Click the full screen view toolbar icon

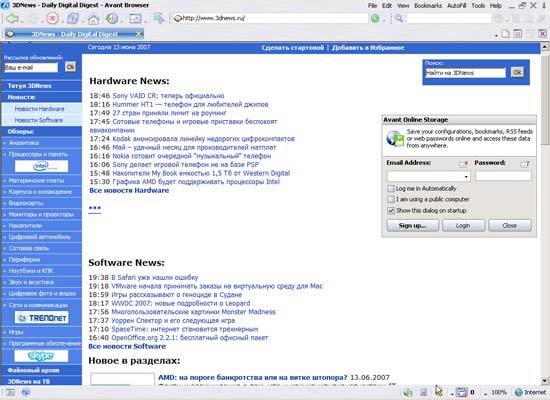pos(135,18)
